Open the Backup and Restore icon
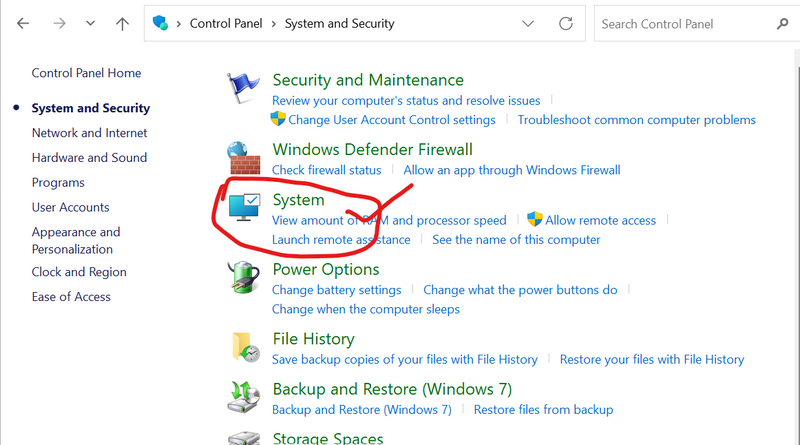 (x=244, y=398)
